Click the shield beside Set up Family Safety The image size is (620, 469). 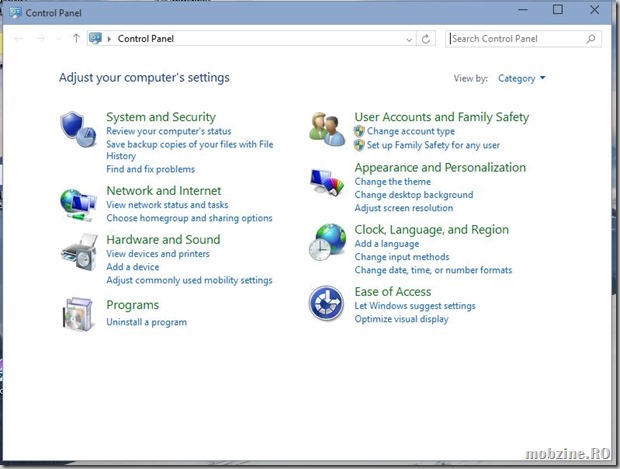tap(359, 145)
